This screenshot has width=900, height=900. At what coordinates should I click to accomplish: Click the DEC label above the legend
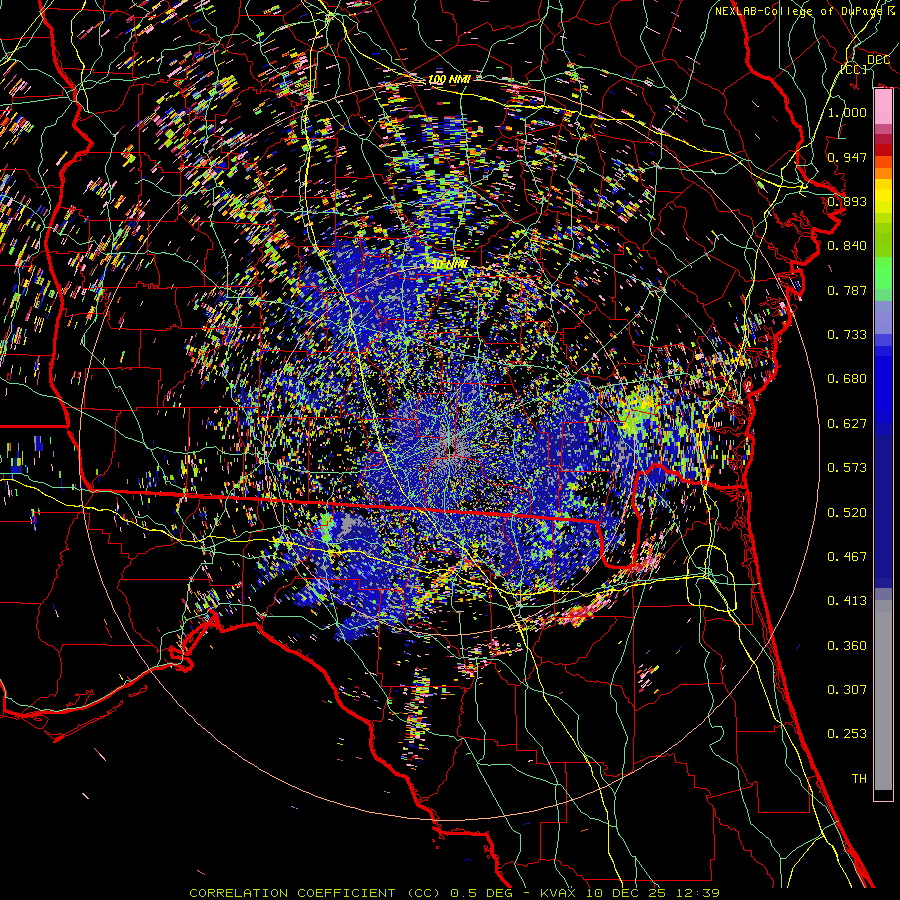pyautogui.click(x=878, y=60)
